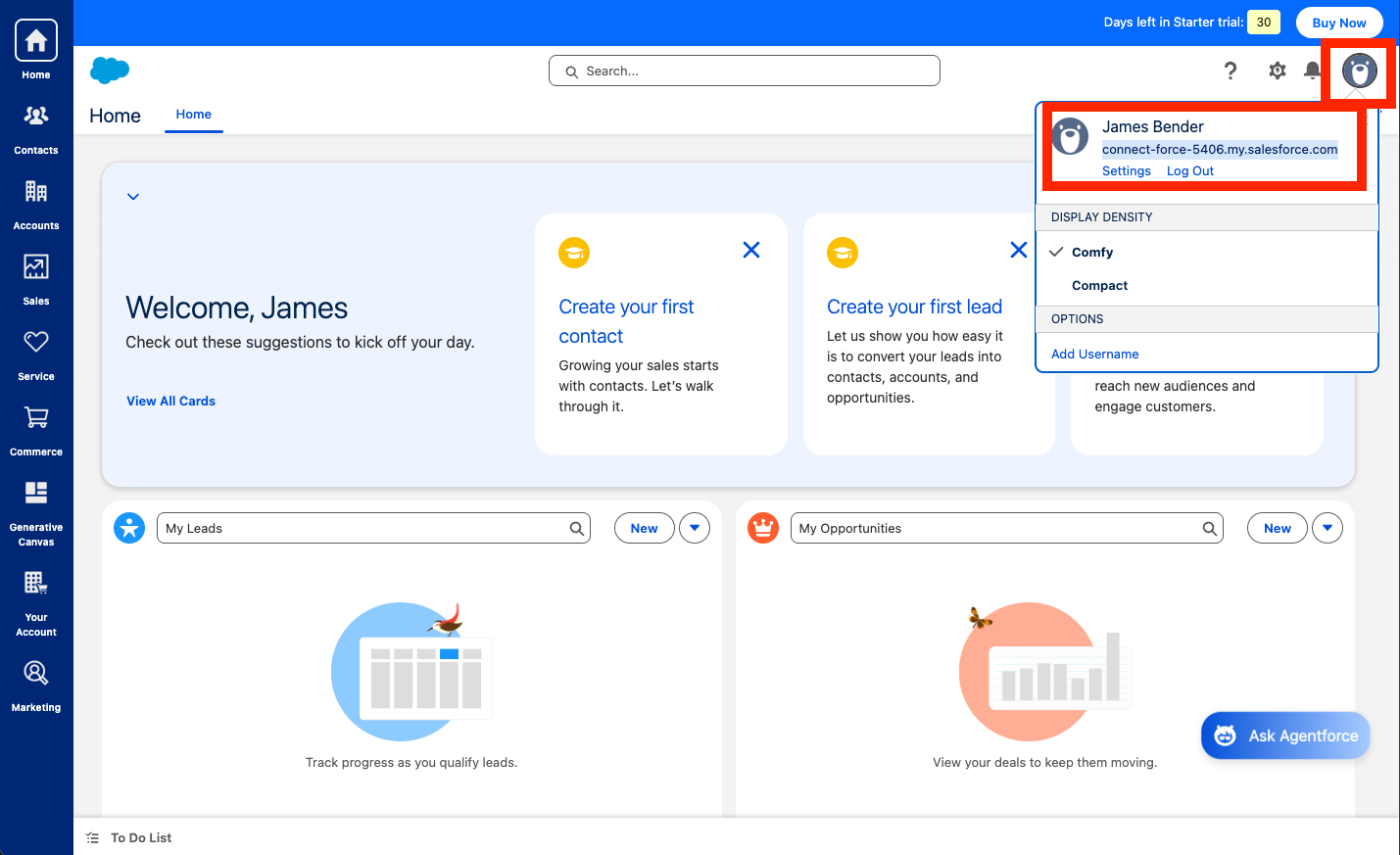
Task: Open Accounts in the sidebar
Action: 36,205
